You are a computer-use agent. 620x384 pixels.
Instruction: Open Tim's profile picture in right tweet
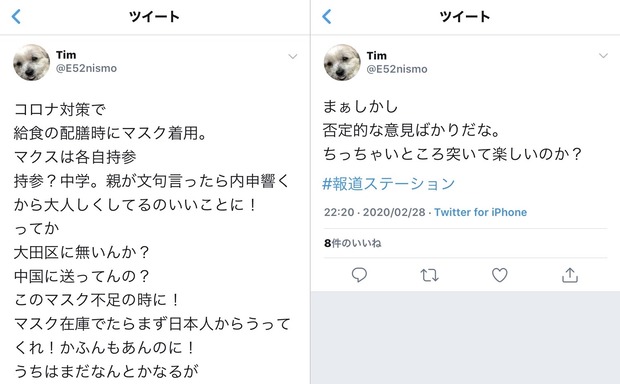tap(342, 62)
